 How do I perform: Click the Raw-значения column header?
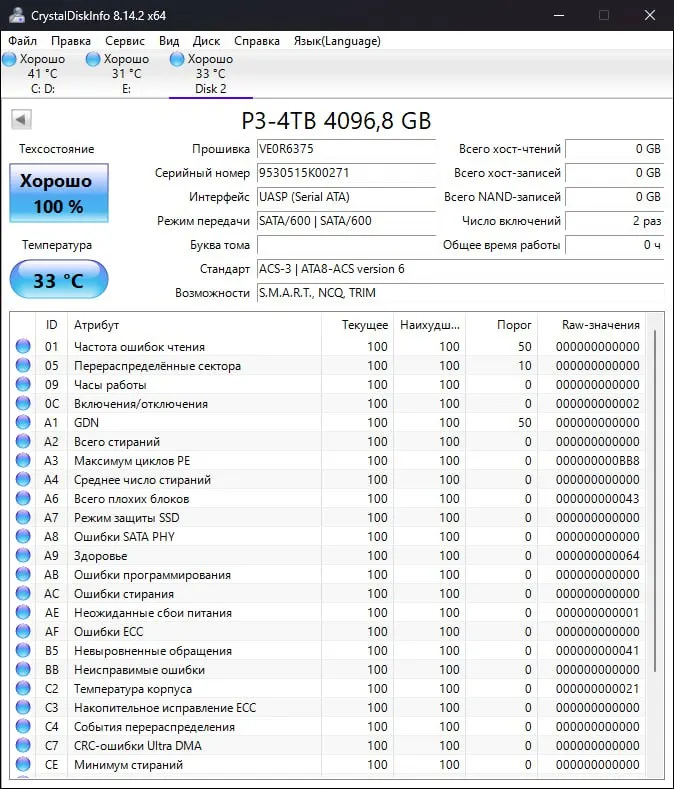591,325
